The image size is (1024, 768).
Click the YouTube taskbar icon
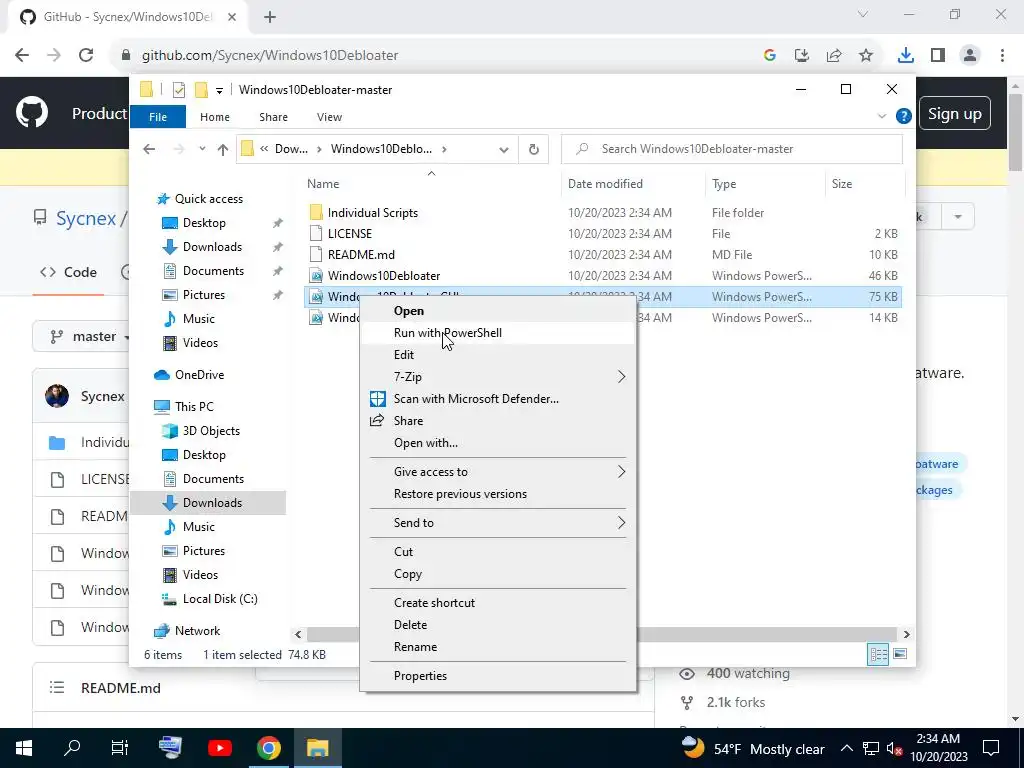[220, 748]
